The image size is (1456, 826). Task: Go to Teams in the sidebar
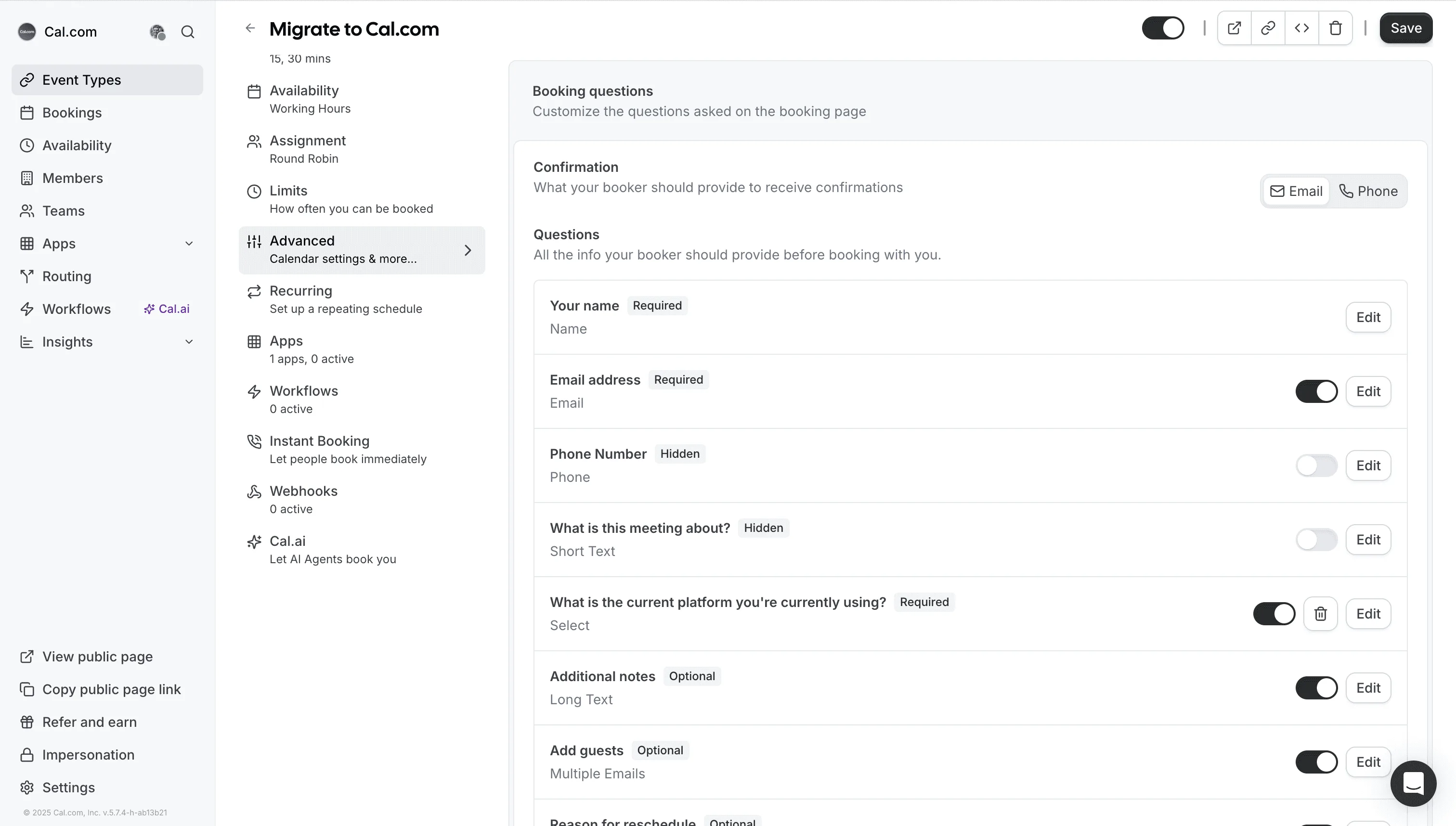coord(107,210)
